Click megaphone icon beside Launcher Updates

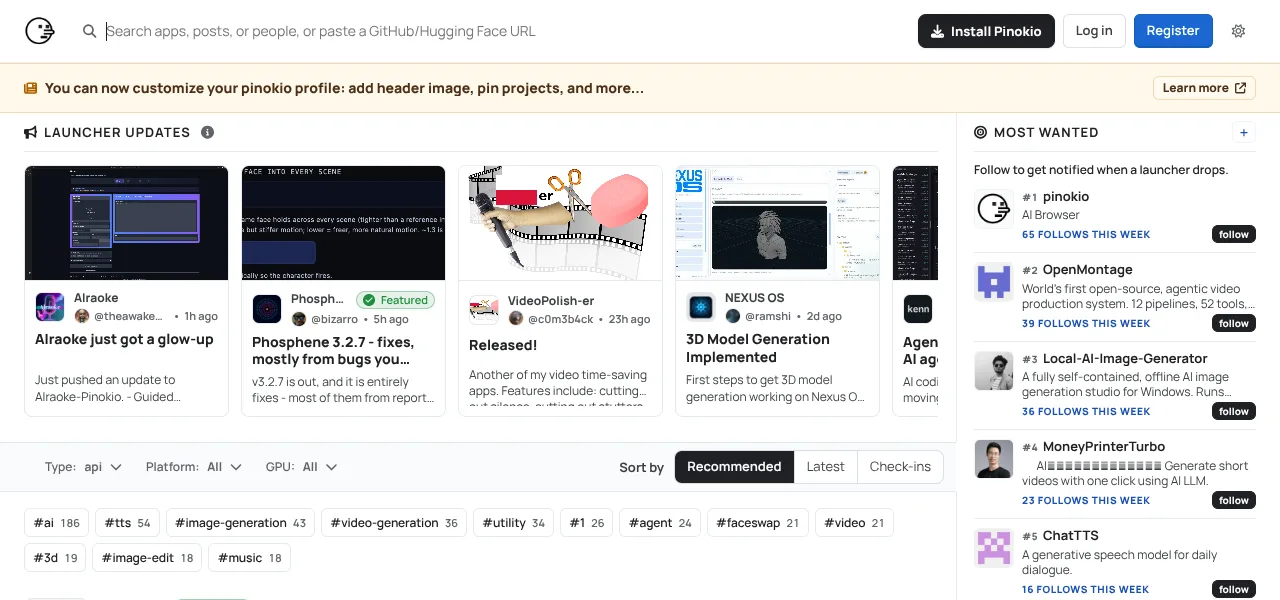pyautogui.click(x=31, y=132)
